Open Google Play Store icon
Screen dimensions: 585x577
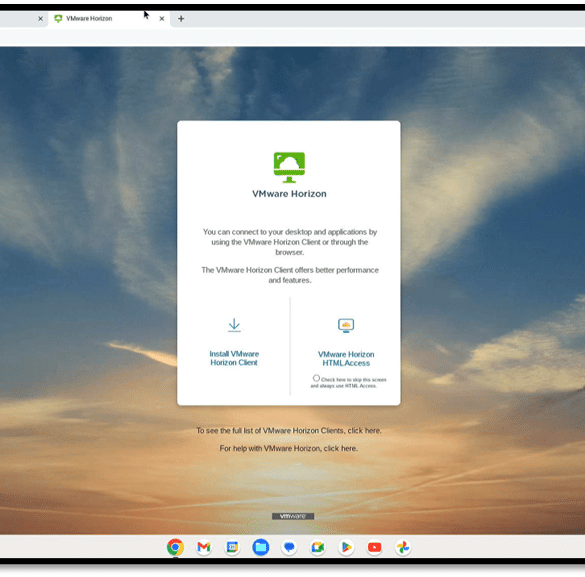346,547
